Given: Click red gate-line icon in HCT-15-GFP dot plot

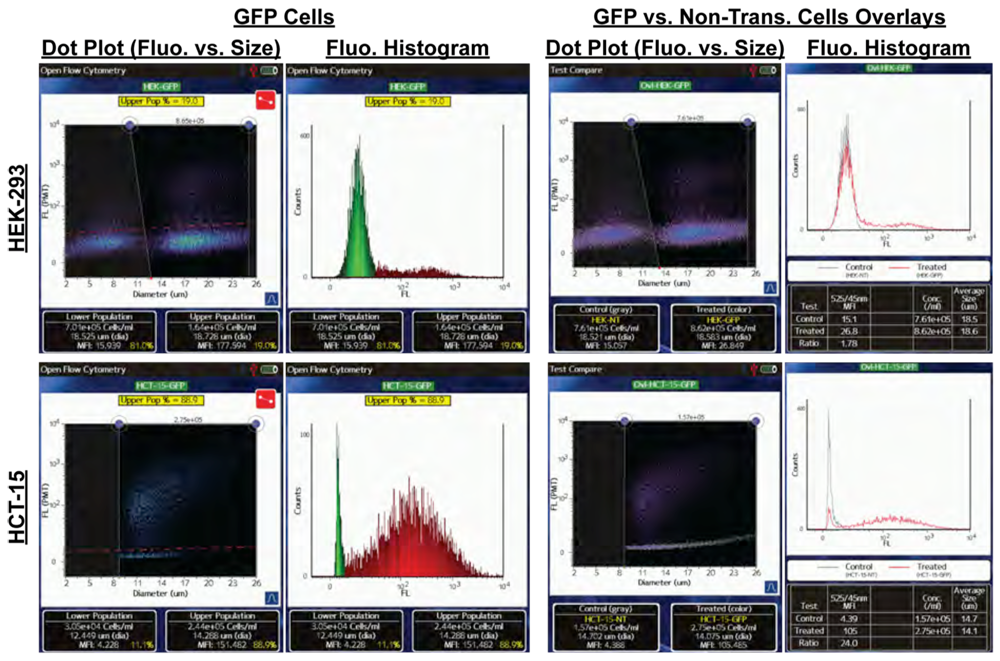Looking at the screenshot, I should (265, 400).
